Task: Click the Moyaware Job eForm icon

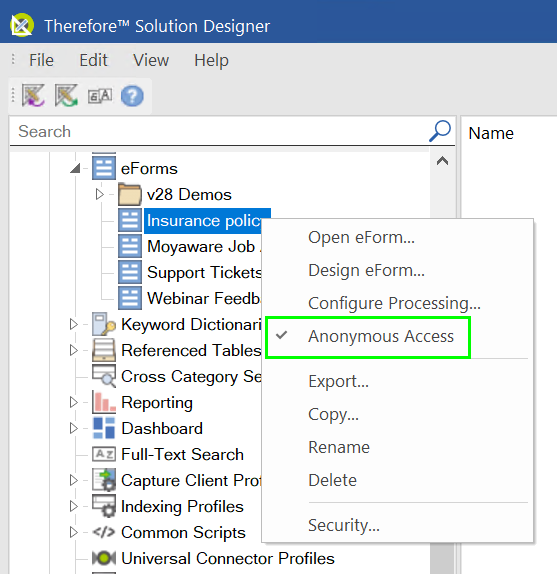Action: pos(130,246)
